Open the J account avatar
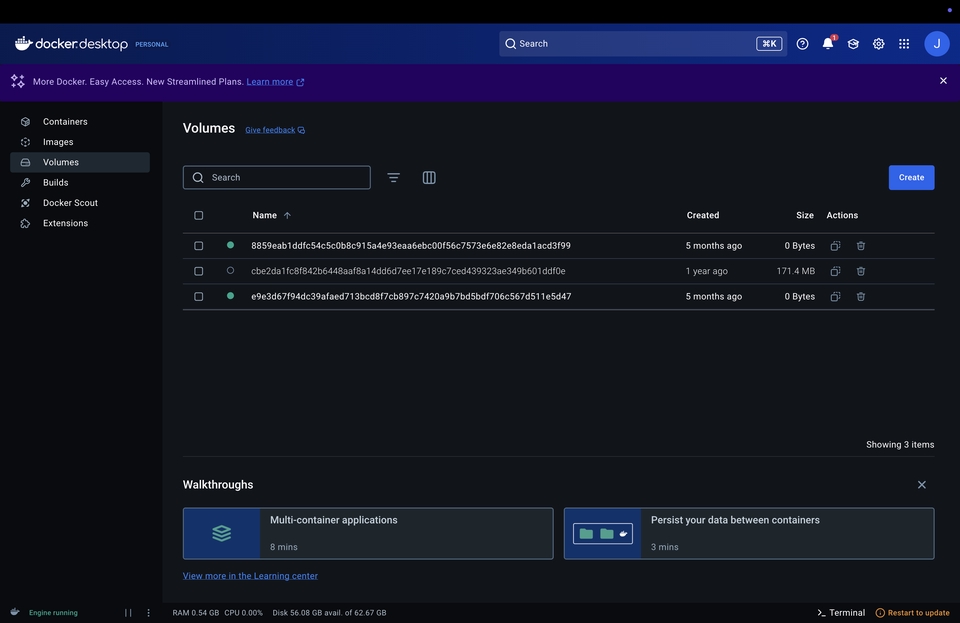960x623 pixels. (x=936, y=43)
